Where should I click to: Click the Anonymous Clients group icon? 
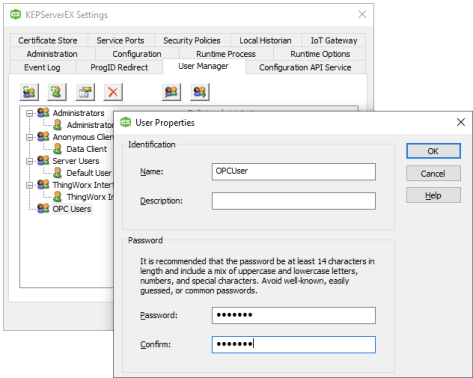pos(43,137)
